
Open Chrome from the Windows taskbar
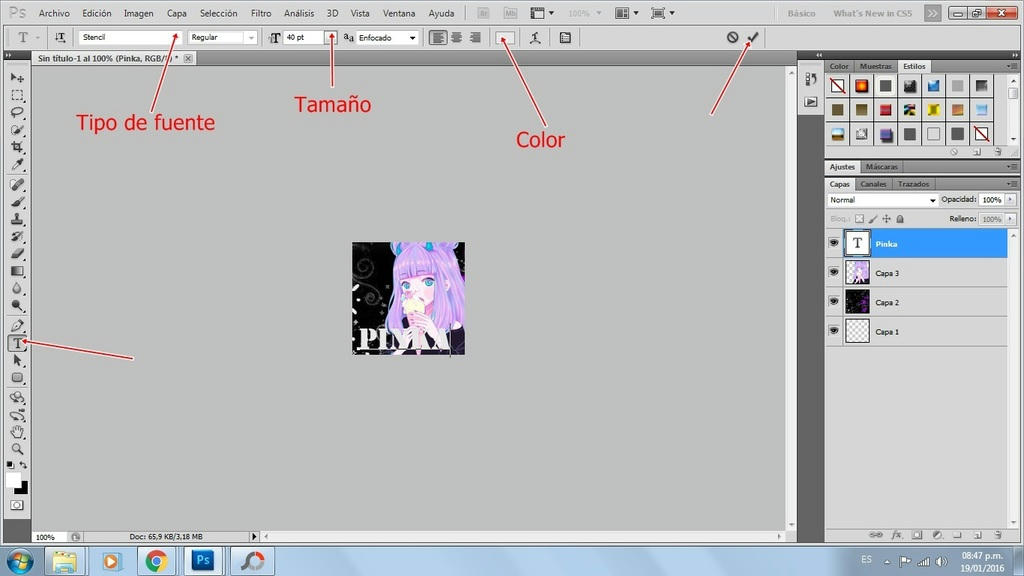click(156, 560)
